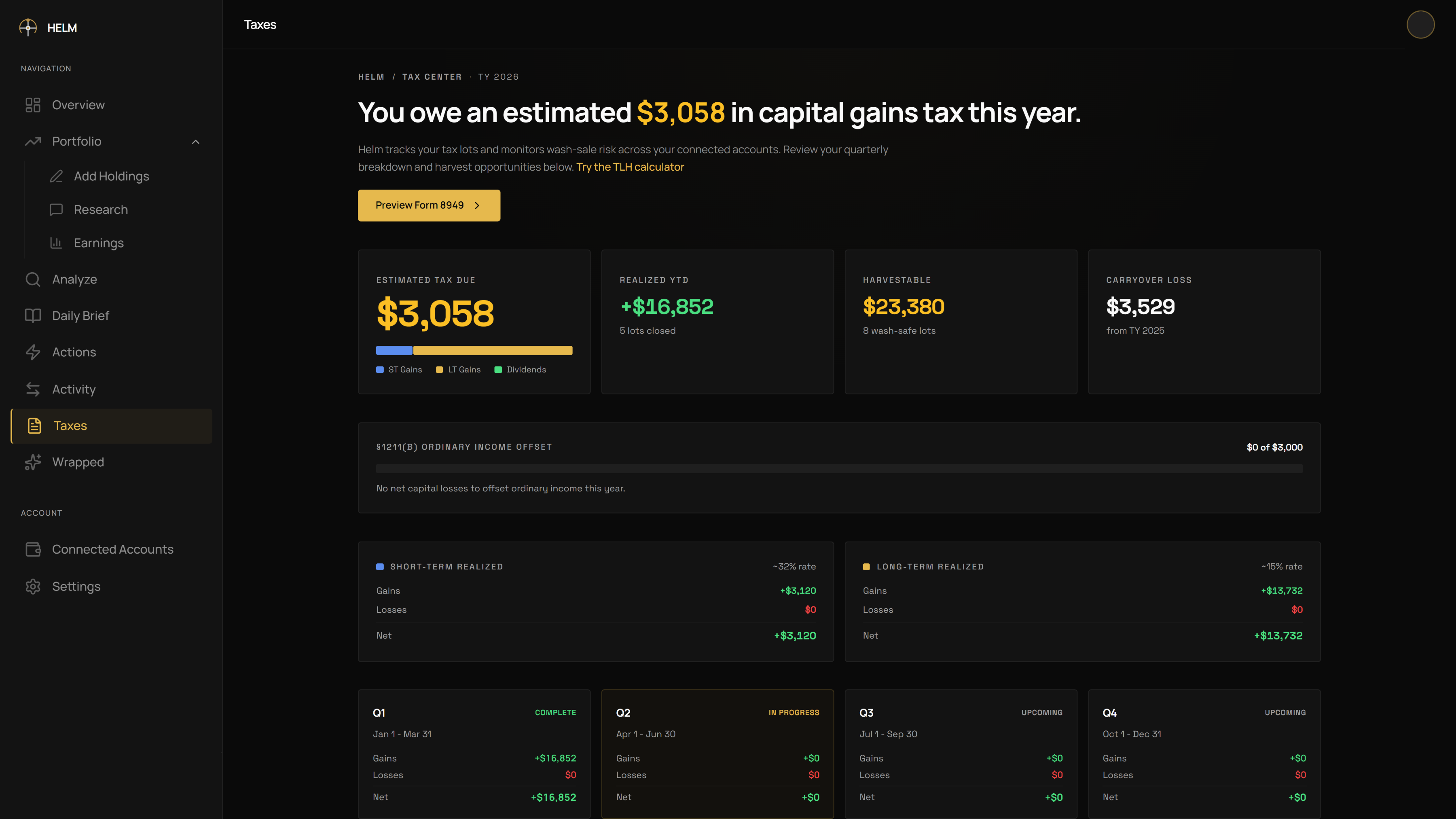Screen dimensions: 1456x819
Task: Click the Actions lightning bolt icon
Action: coord(33,352)
